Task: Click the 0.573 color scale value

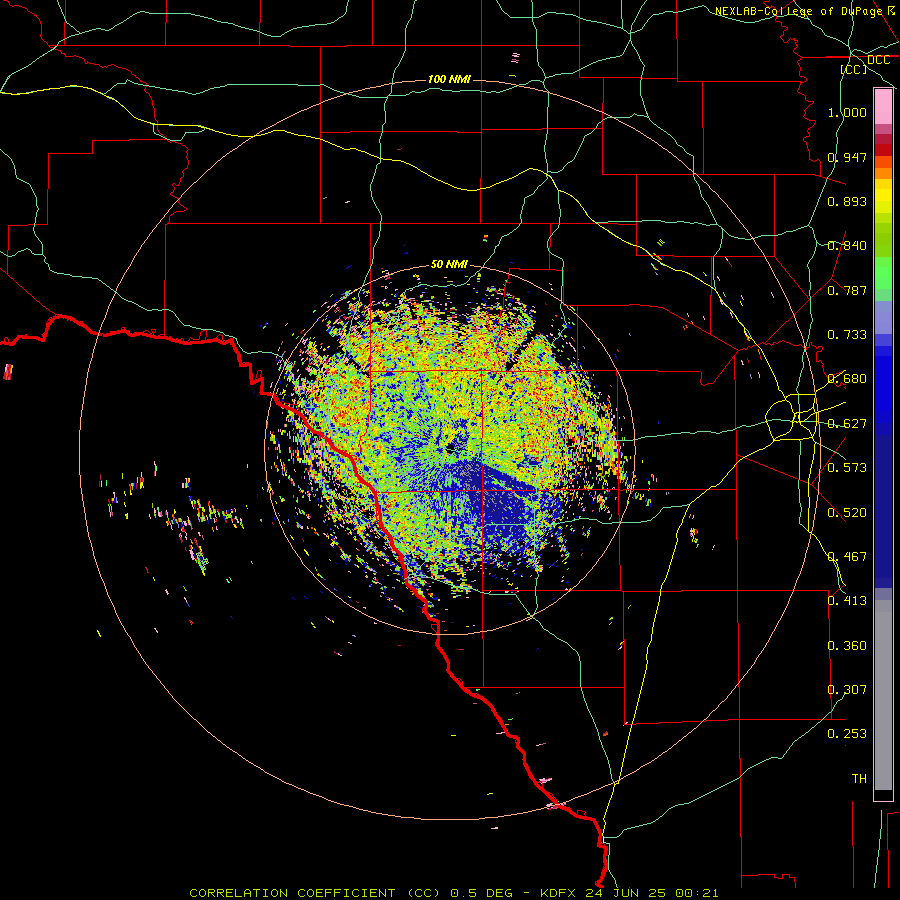Action: (847, 468)
